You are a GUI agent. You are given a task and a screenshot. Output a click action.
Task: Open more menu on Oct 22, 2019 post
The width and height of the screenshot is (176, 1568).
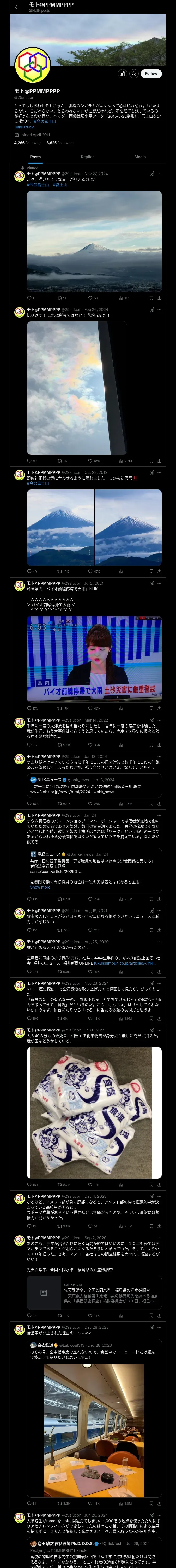click(x=160, y=472)
